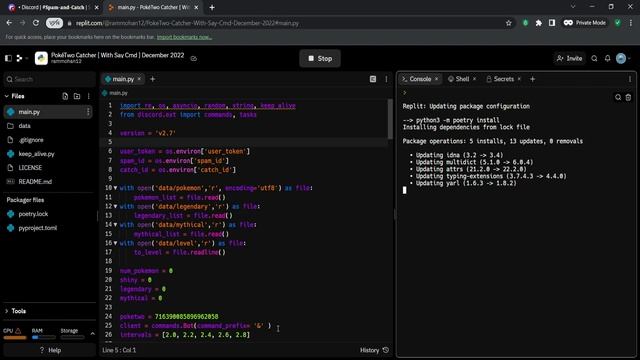Search console output icon
640x360 pixels.
618,97
